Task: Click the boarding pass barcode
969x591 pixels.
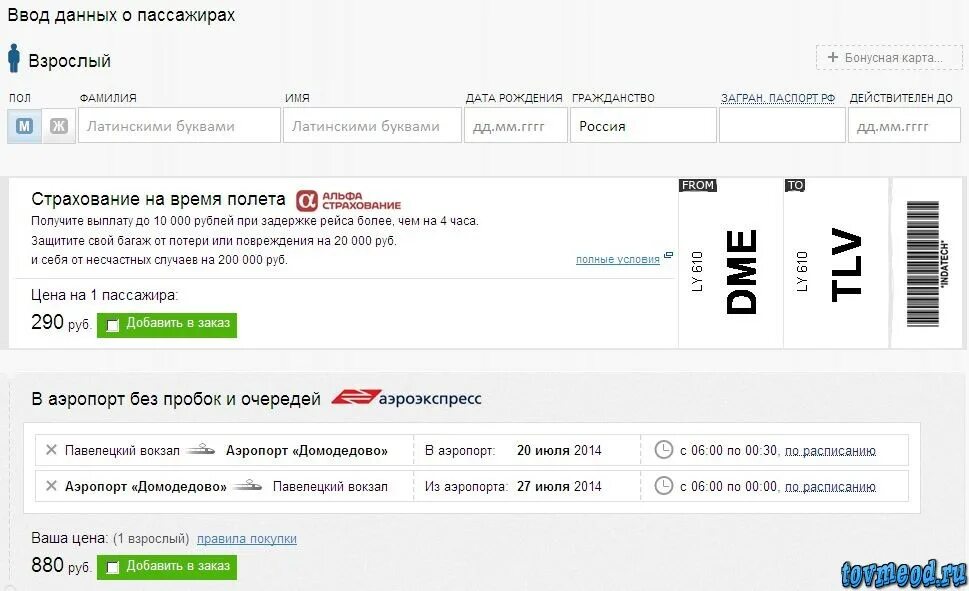Action: [923, 264]
